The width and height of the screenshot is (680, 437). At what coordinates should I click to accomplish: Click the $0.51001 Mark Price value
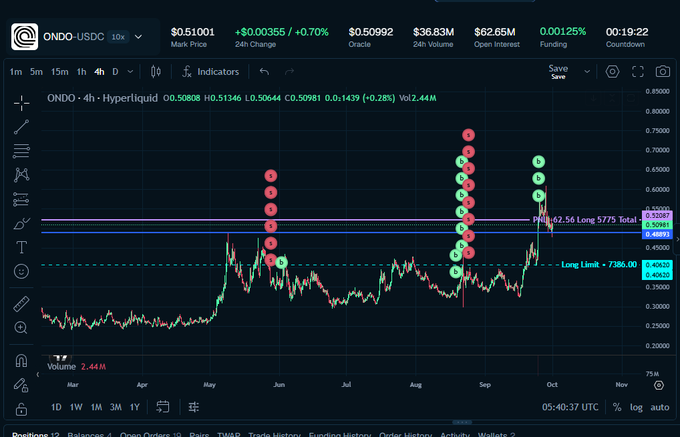pyautogui.click(x=193, y=32)
